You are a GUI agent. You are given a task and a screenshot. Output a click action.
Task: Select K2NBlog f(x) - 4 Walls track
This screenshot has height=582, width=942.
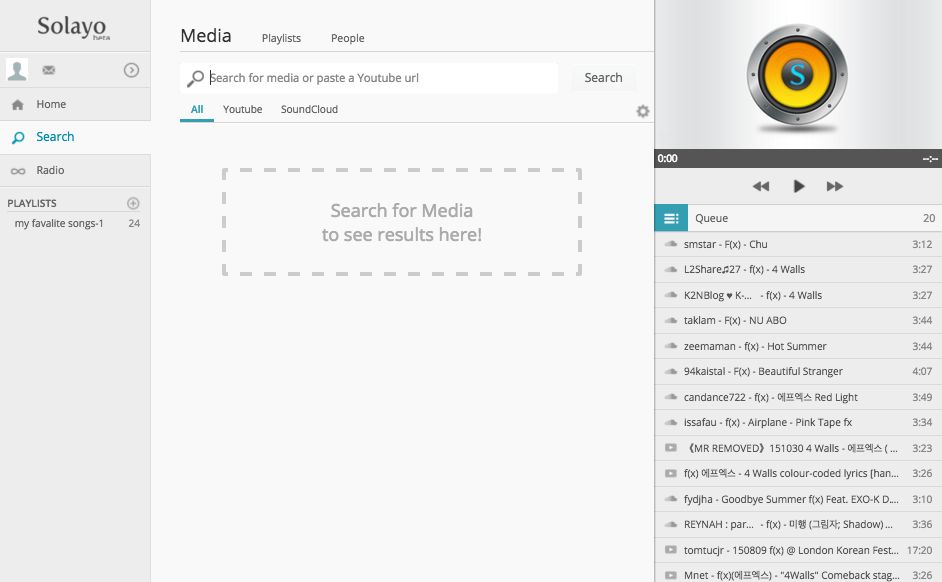click(798, 296)
